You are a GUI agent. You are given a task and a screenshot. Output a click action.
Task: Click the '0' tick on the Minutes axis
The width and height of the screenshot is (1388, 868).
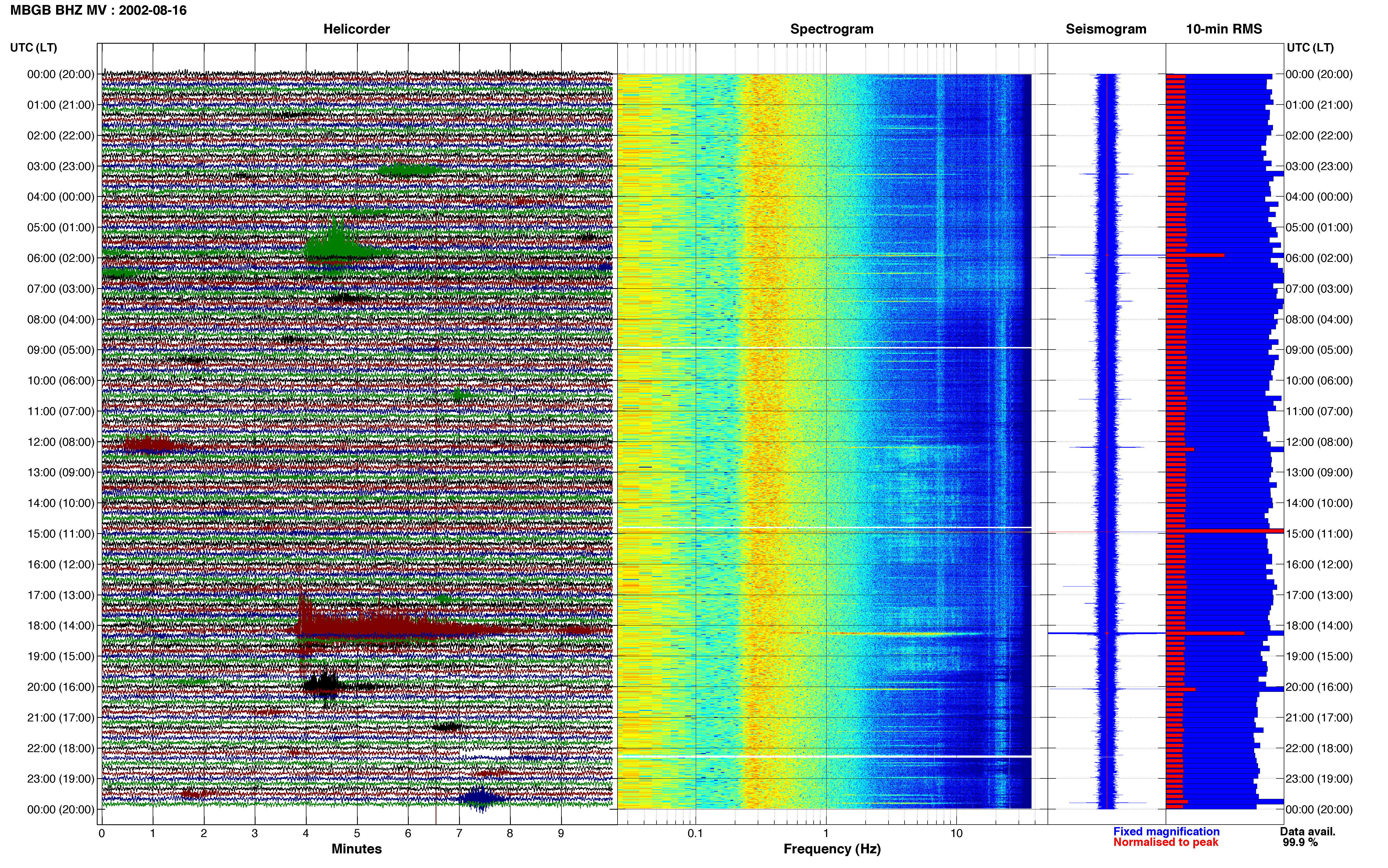point(101,833)
